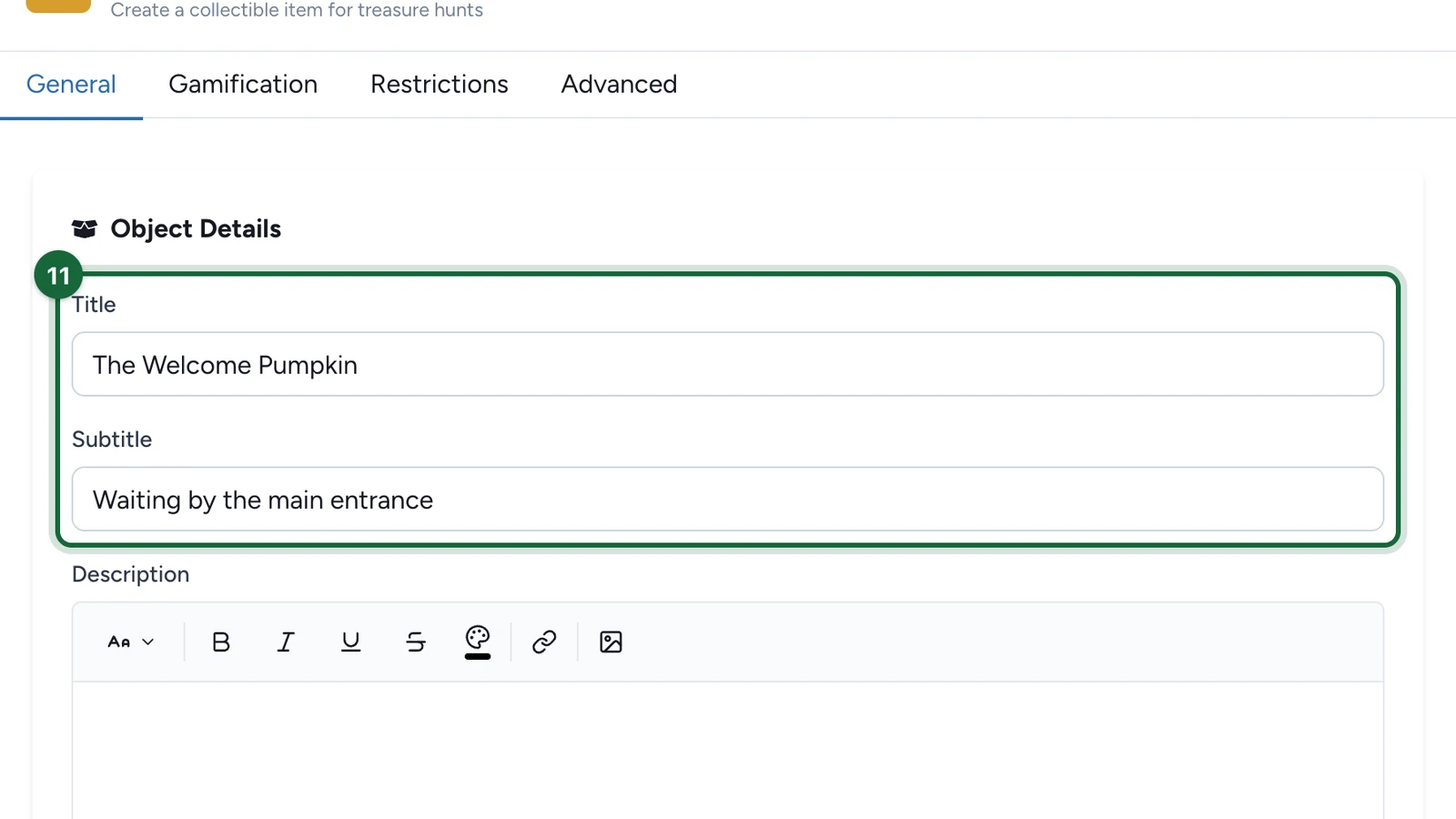Image resolution: width=1456 pixels, height=819 pixels.
Task: Apply strikethrough formatting in description editor
Action: (416, 642)
